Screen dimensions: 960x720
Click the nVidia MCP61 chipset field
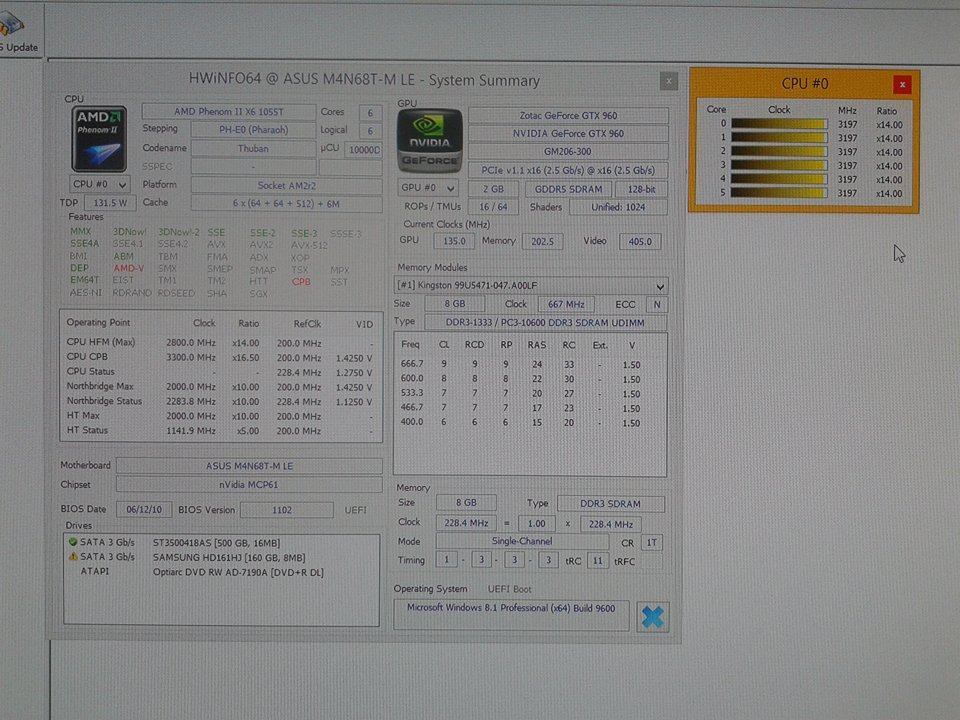249,484
